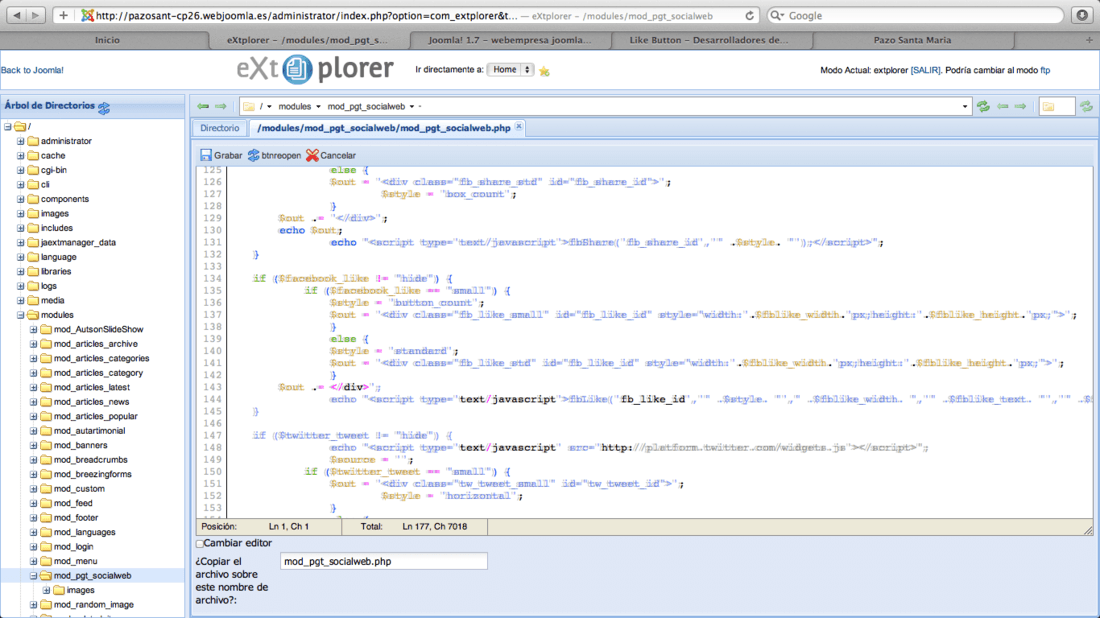Click the refresh icon at far right edge
The image size is (1100, 618).
[1086, 107]
